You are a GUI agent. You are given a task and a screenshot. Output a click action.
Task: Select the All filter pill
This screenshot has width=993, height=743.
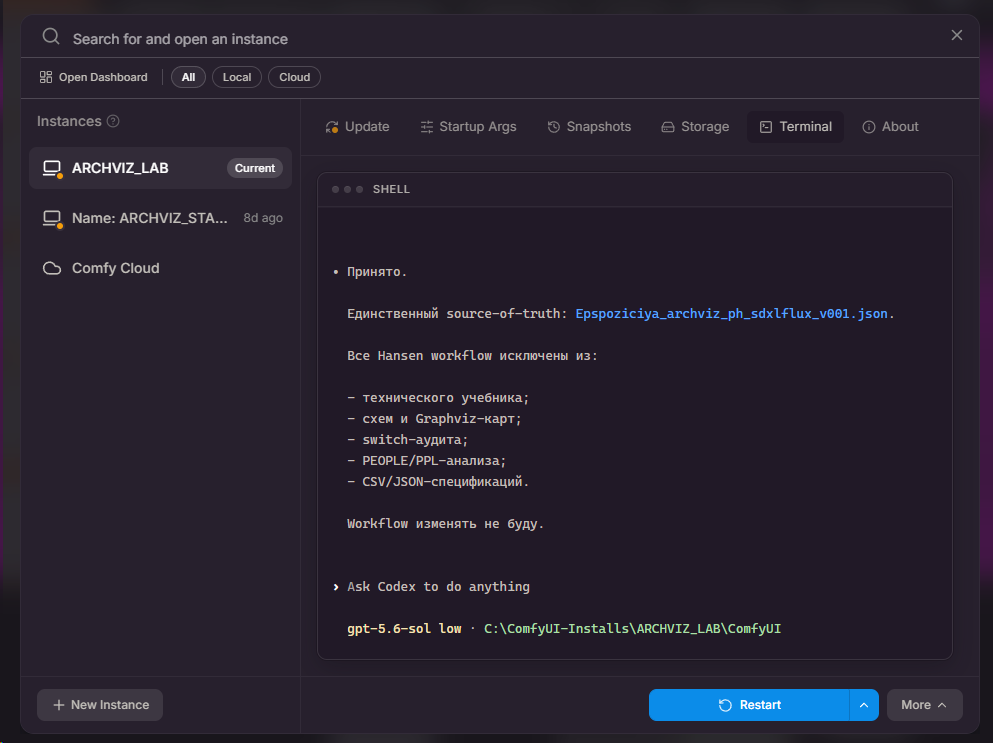[188, 77]
